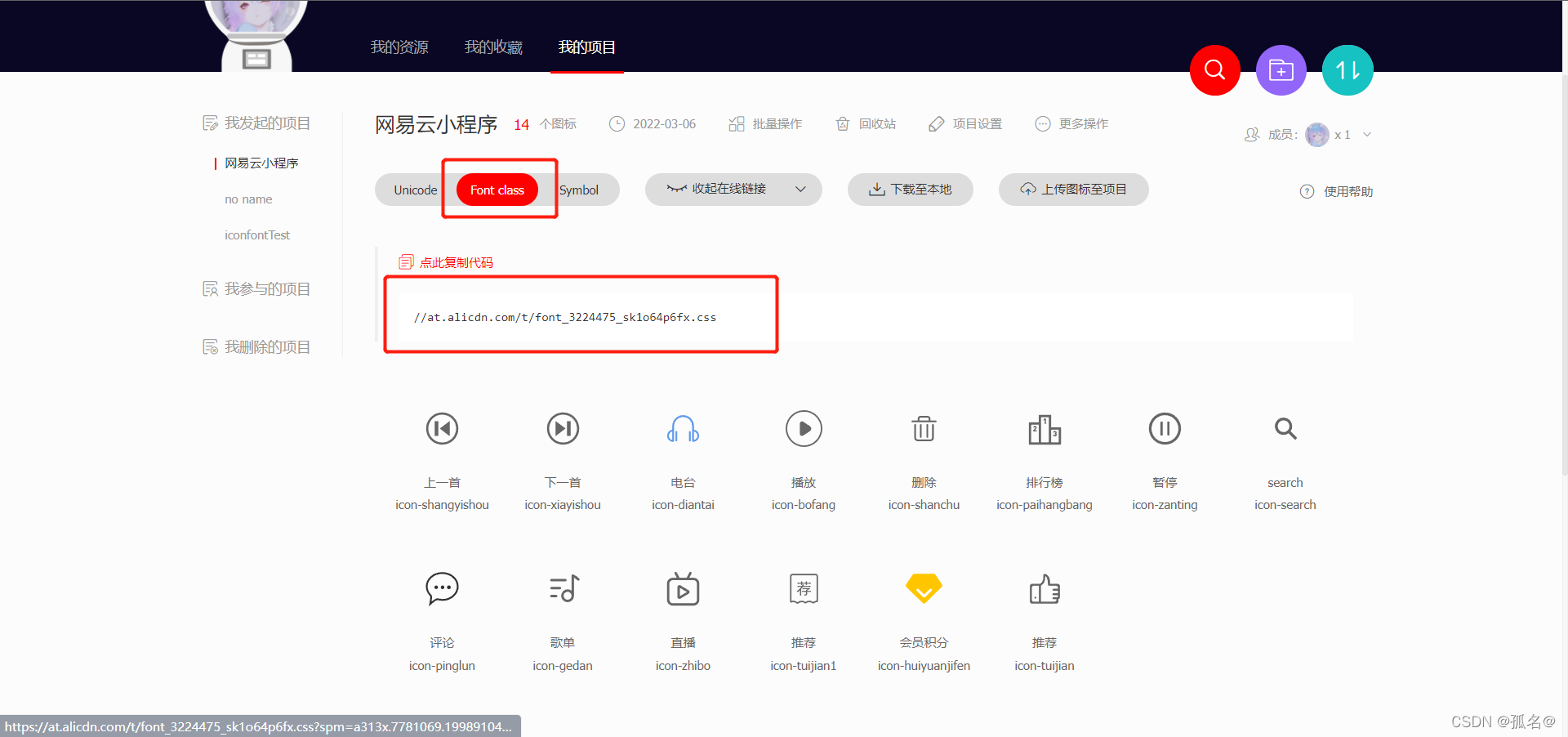Viewport: 1568px width, 737px height.
Task: Open 我参与的项目 section
Action: 256,289
